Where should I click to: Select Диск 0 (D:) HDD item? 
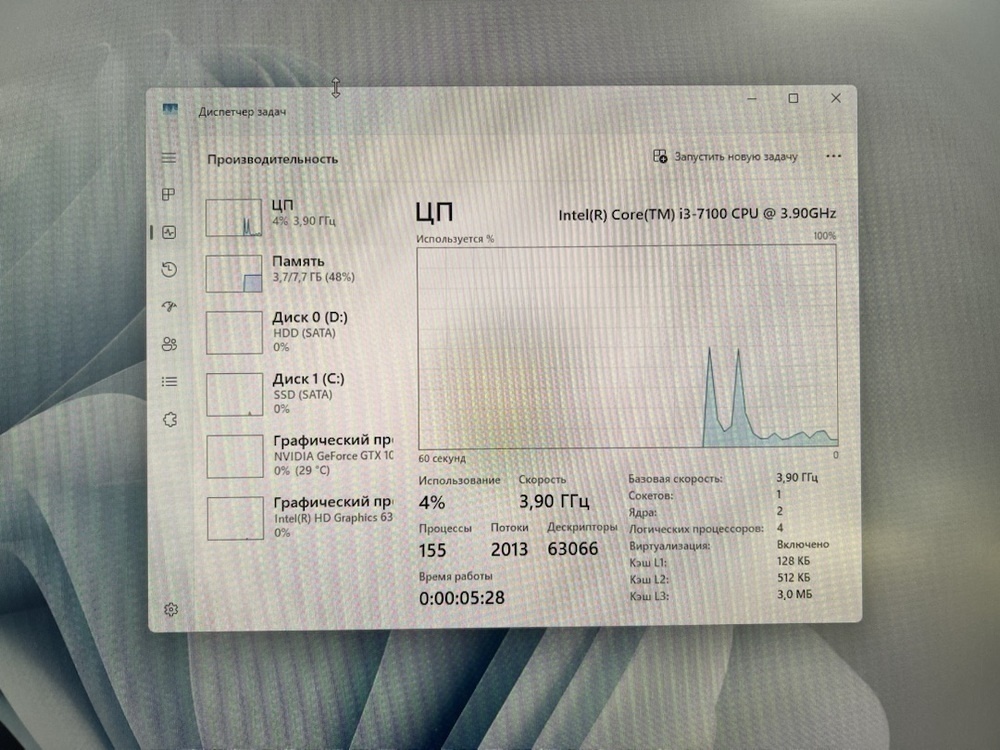(298, 332)
